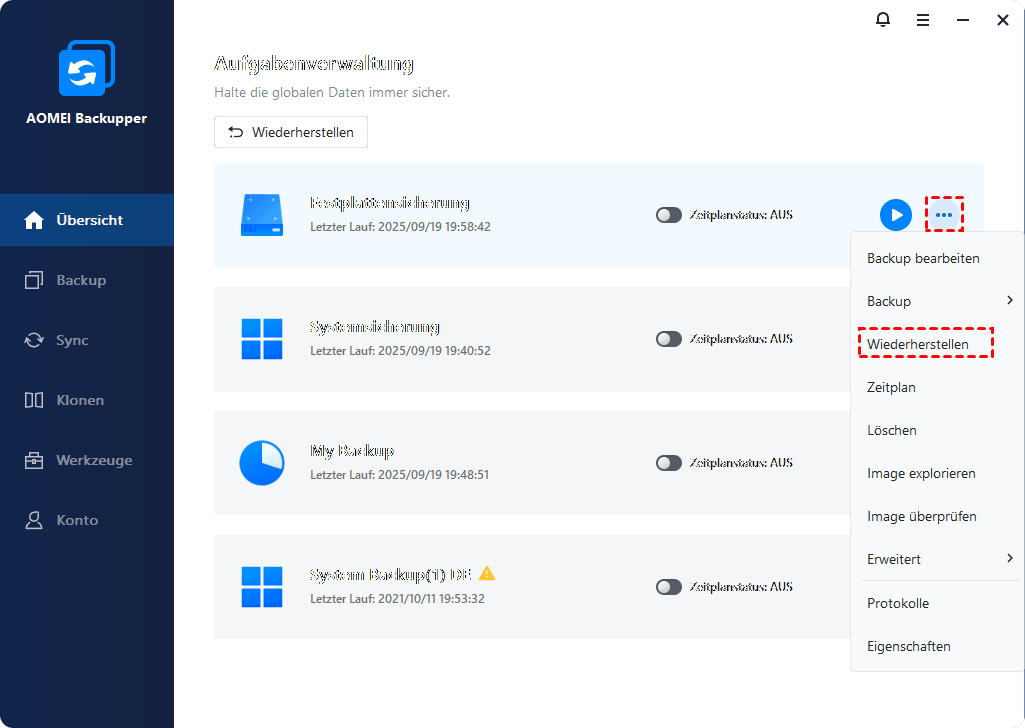This screenshot has height=728, width=1025.
Task: Click the Festplattensicherung disk icon
Action: point(261,215)
